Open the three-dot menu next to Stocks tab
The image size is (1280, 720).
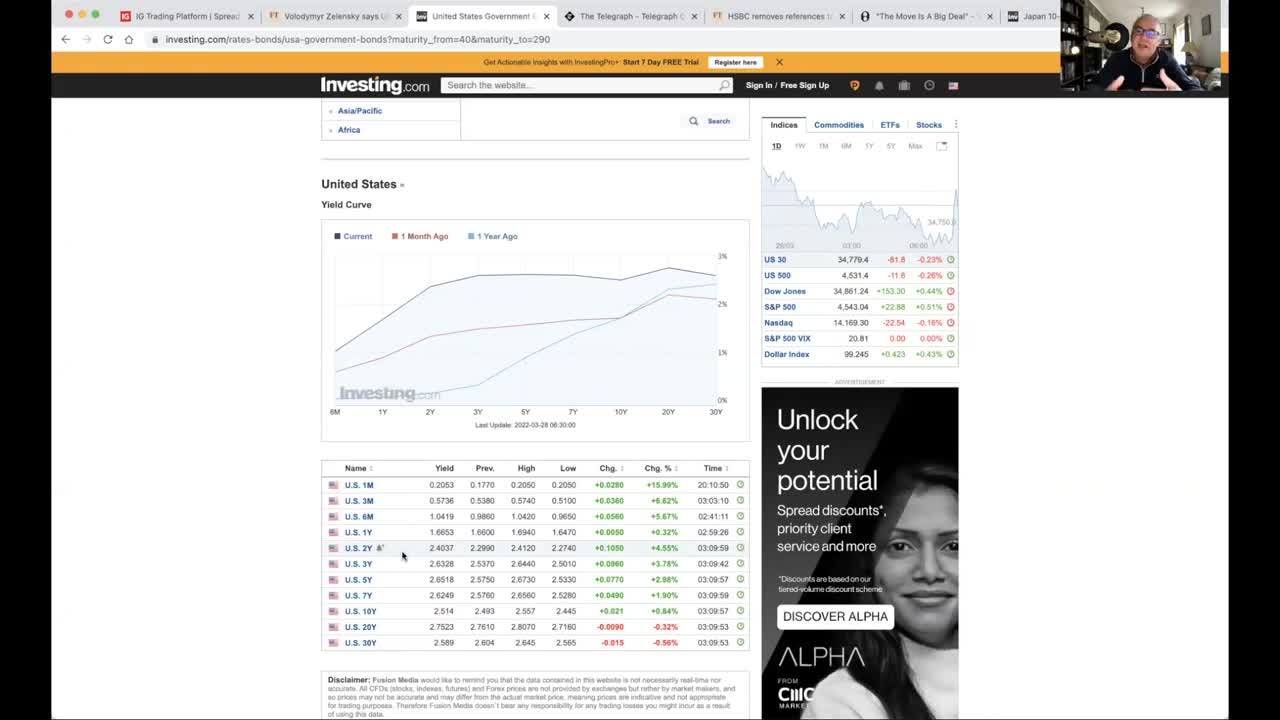(955, 125)
